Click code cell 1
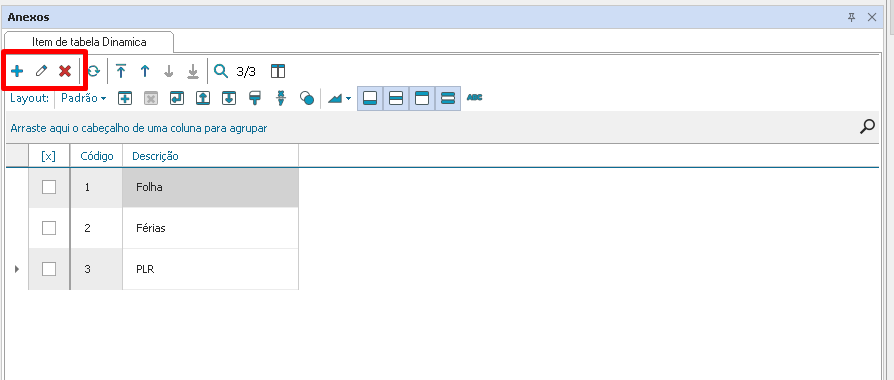The height and width of the screenshot is (380, 894). [96, 187]
